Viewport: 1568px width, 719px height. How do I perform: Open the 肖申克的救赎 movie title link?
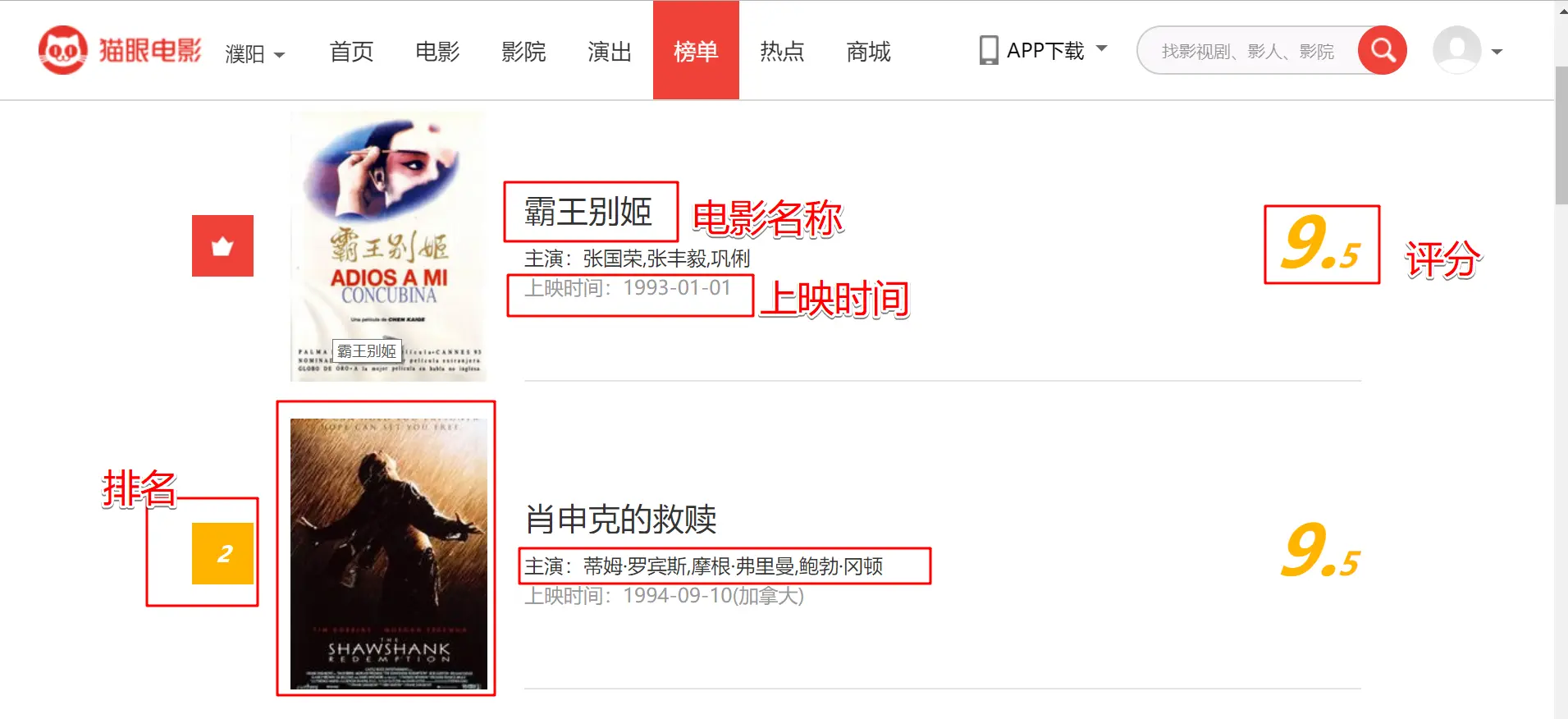[621, 519]
